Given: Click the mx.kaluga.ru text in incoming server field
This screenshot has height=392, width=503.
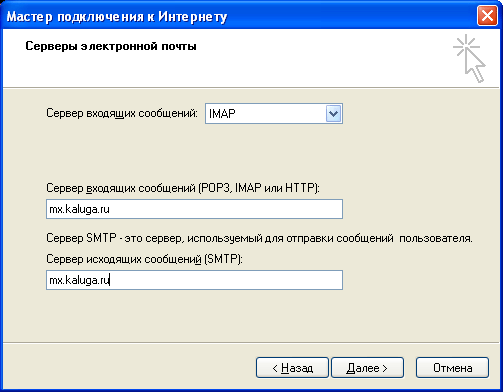Looking at the screenshot, I should point(79,209).
